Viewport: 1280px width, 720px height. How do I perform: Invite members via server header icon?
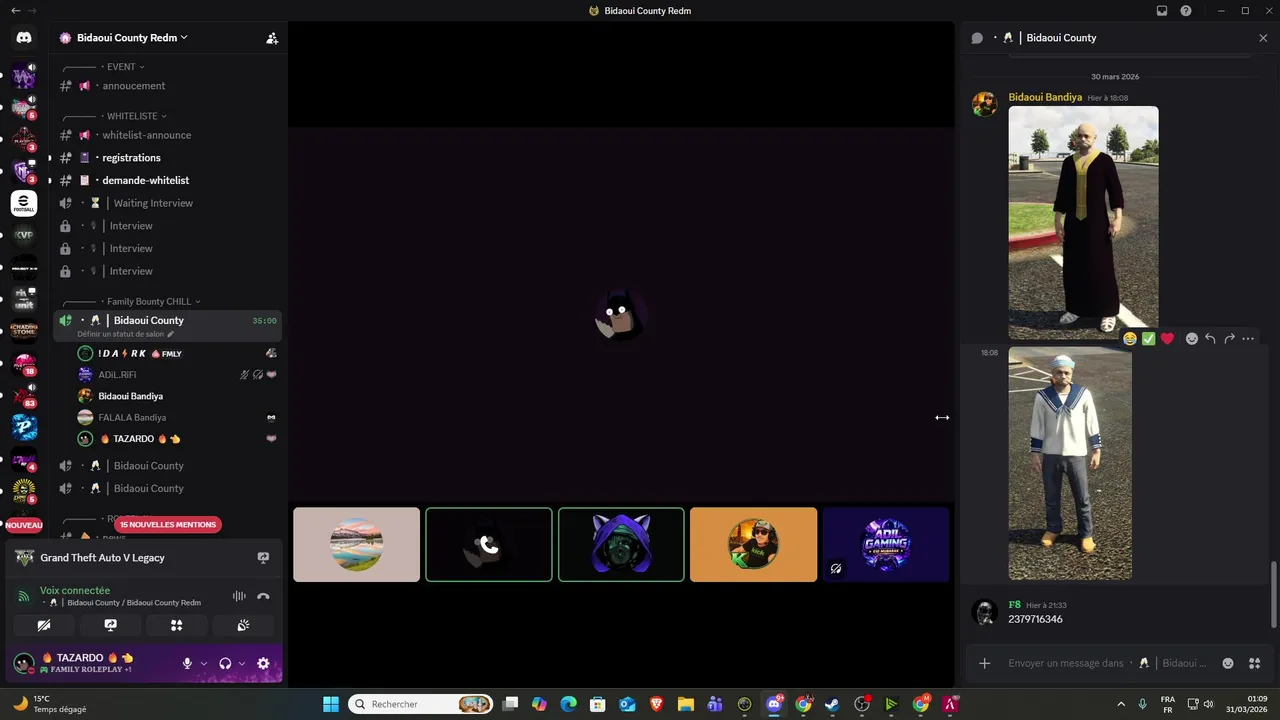[271, 38]
